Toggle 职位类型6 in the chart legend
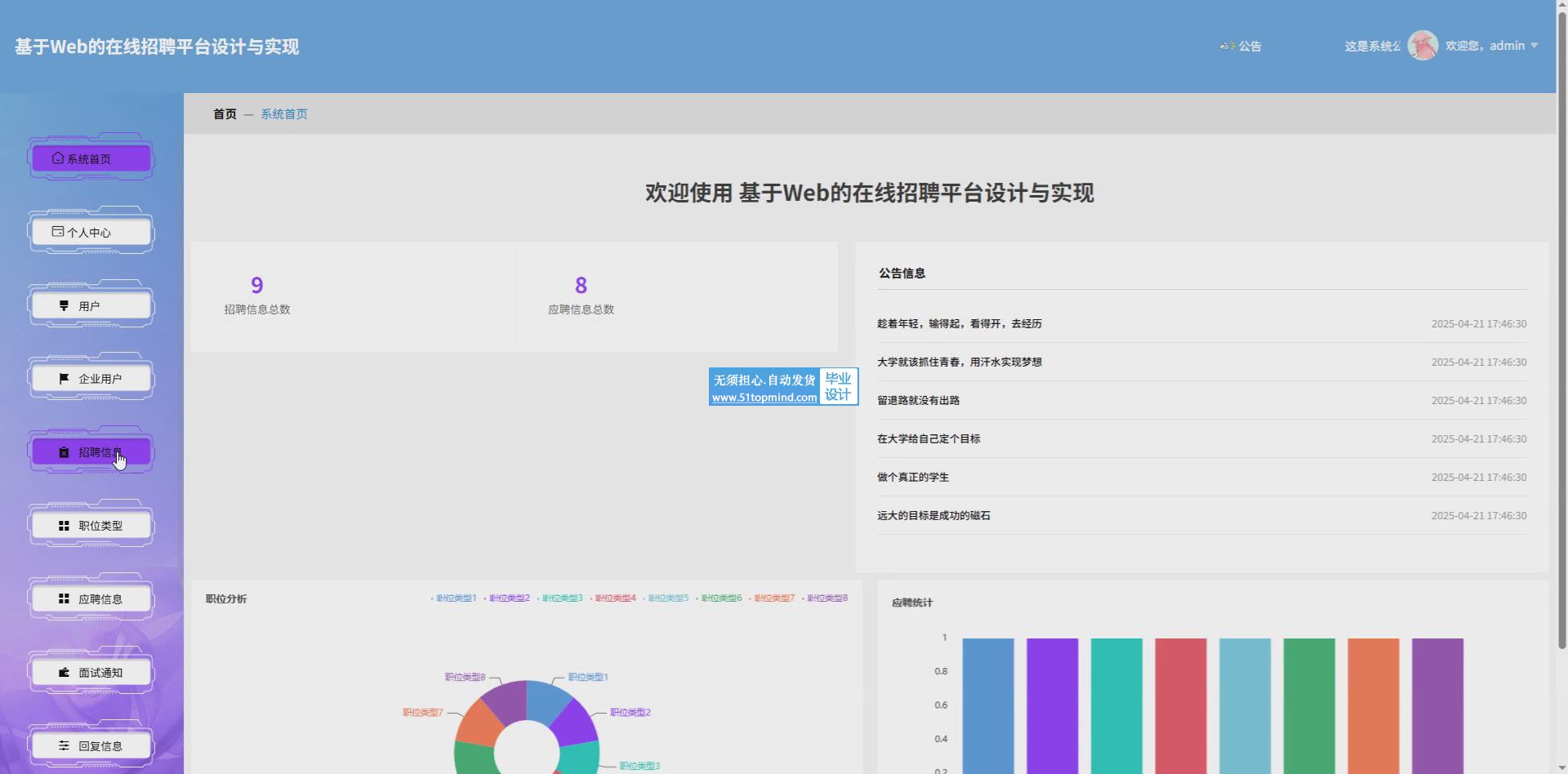 point(719,598)
